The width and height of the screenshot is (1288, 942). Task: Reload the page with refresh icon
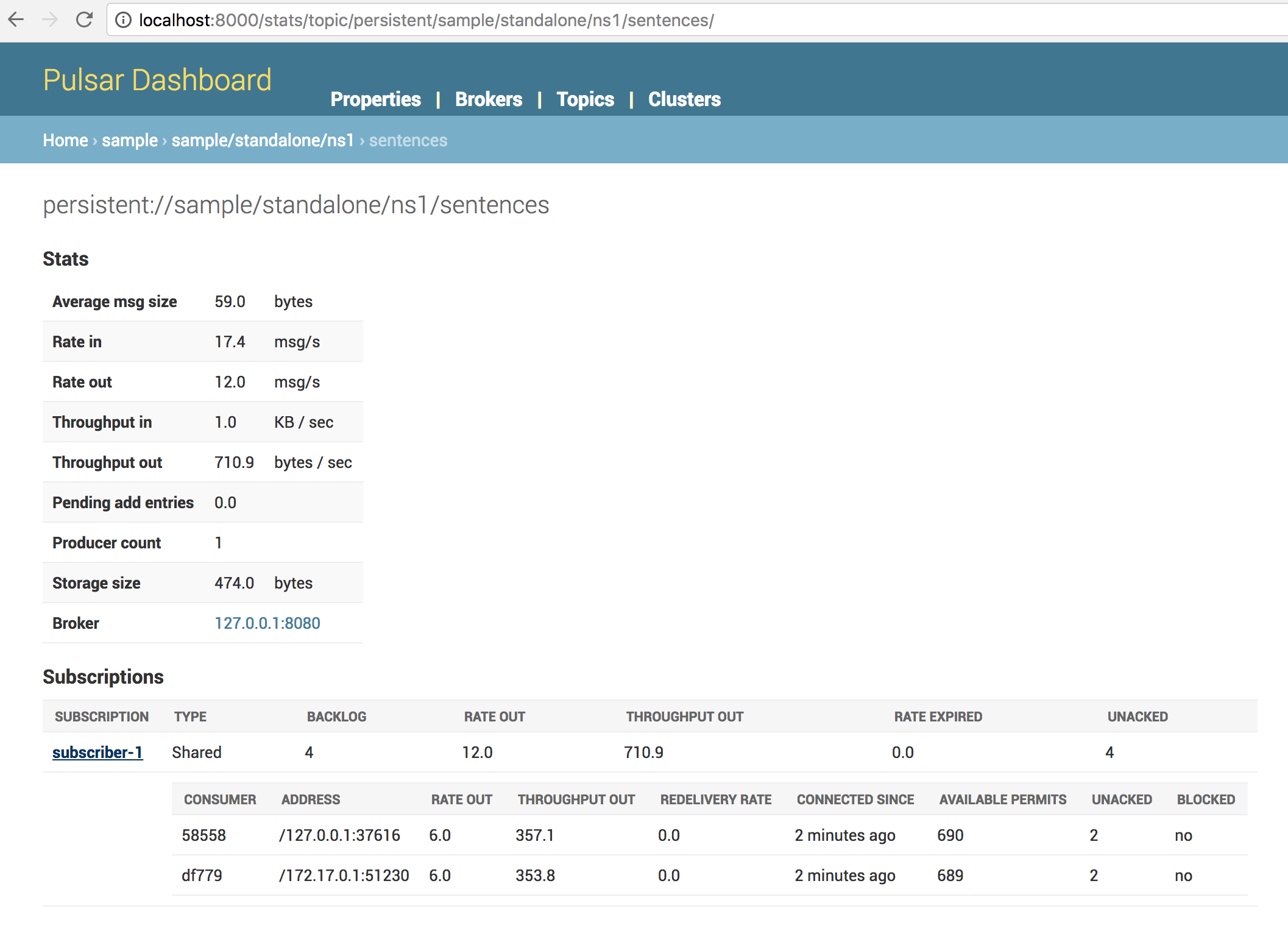[84, 20]
